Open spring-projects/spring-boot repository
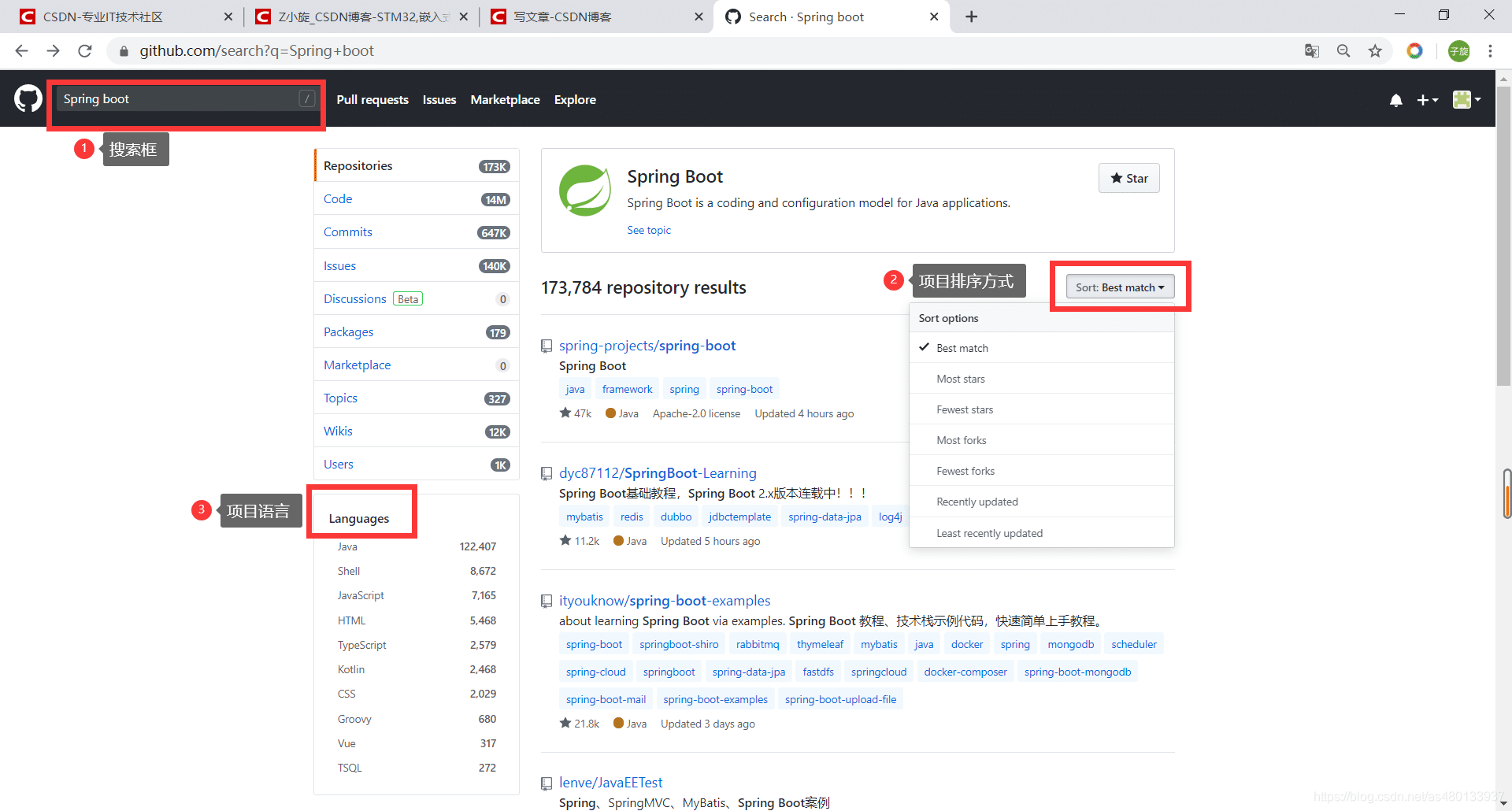1512x811 pixels. click(647, 346)
